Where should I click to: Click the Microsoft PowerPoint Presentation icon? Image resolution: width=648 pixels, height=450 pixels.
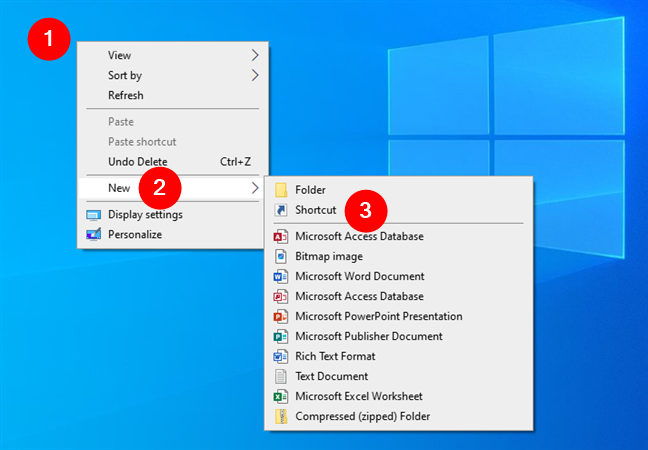(281, 316)
